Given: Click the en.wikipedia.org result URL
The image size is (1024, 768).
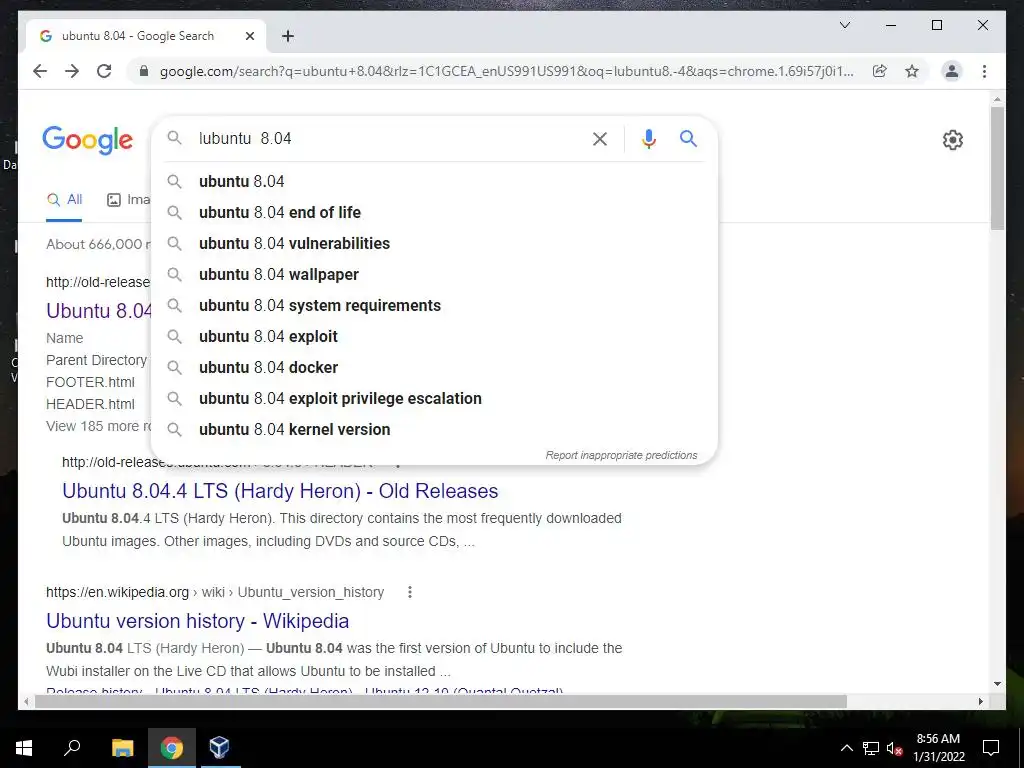Looking at the screenshot, I should (215, 592).
